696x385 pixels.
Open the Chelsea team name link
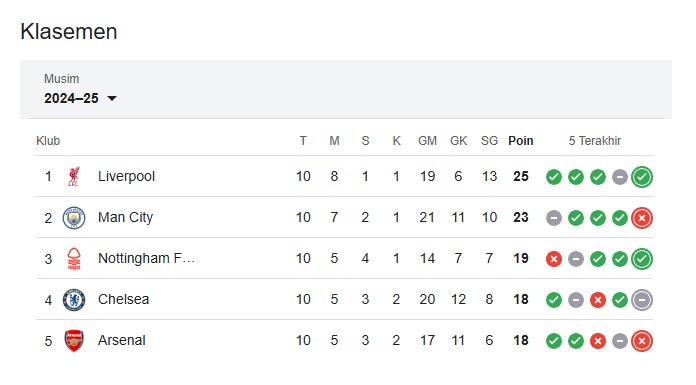point(123,299)
